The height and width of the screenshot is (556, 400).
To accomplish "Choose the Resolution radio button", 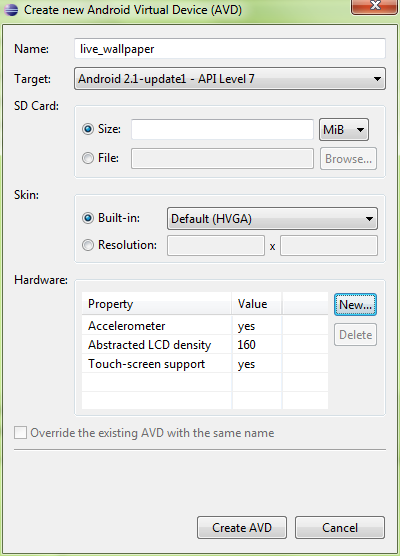I will pyautogui.click(x=88, y=245).
